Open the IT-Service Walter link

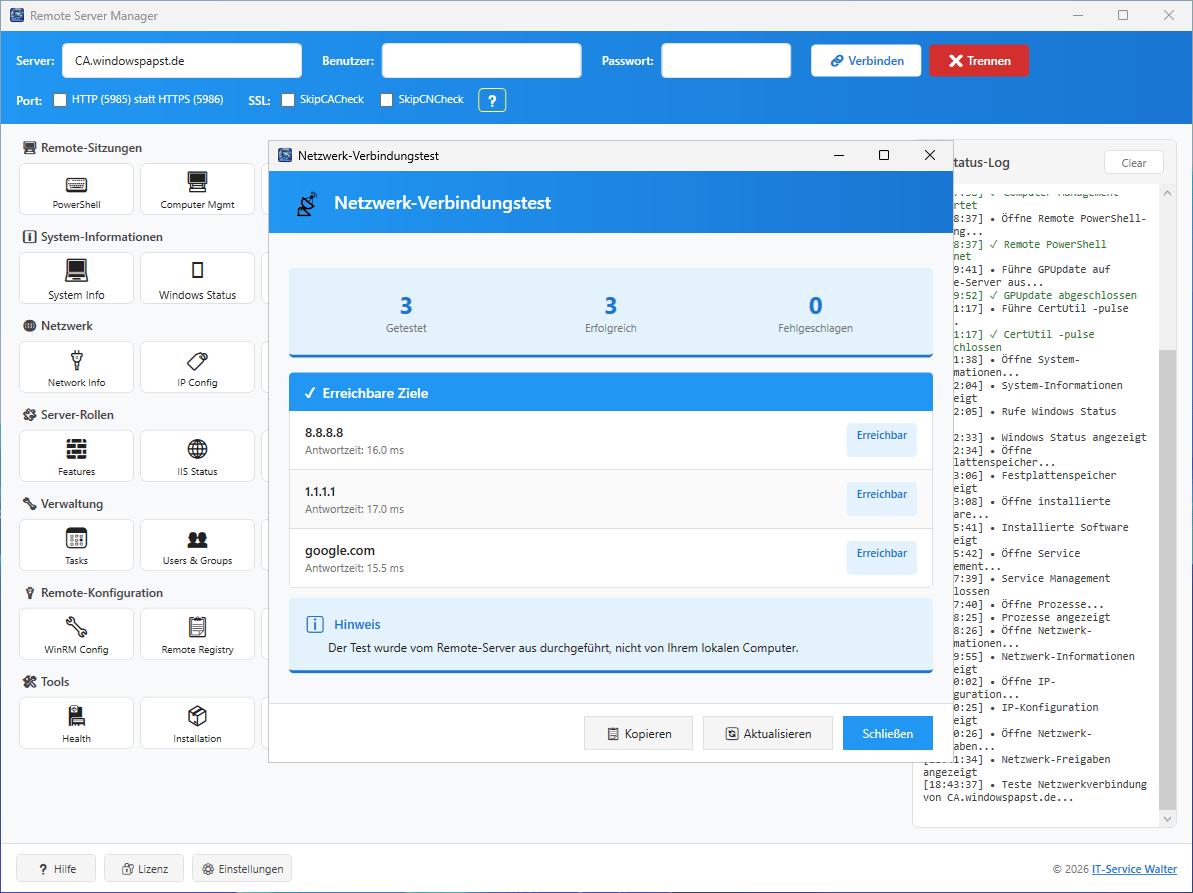(1134, 869)
